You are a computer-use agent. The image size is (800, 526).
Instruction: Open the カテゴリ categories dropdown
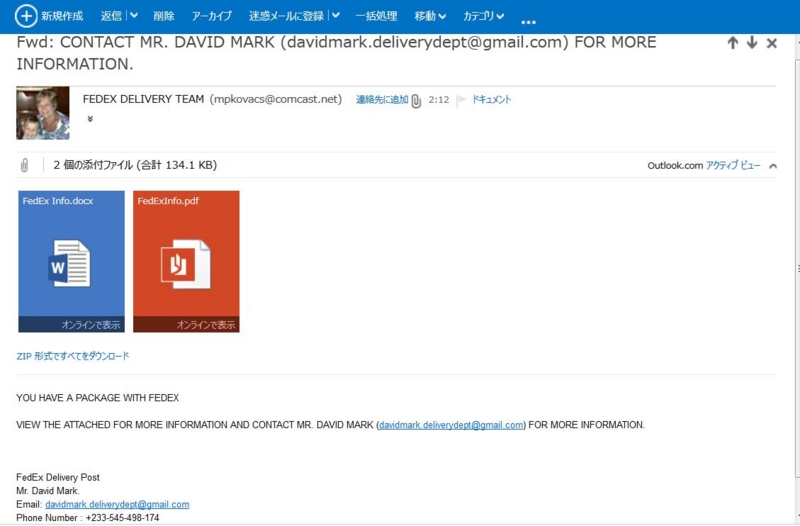tap(484, 16)
